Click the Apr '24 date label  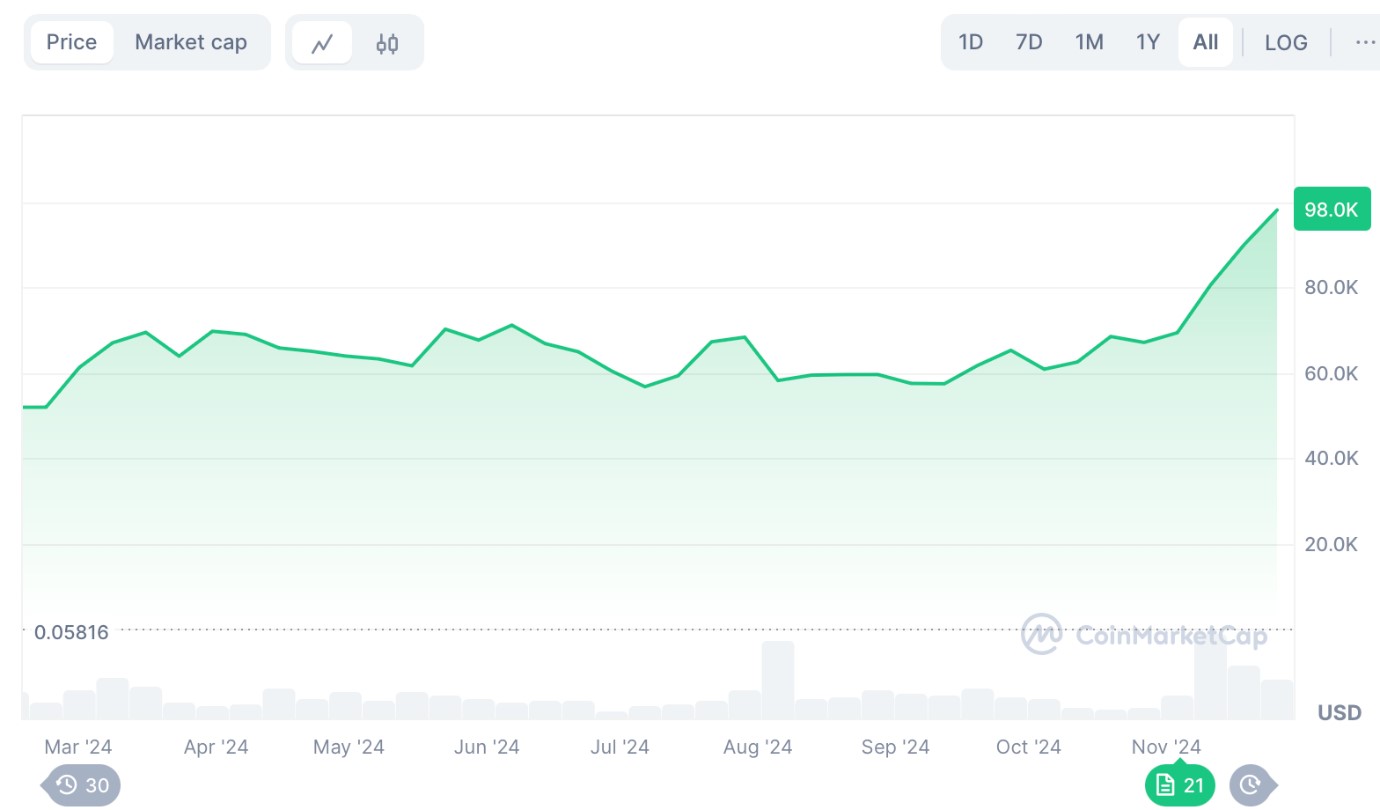coord(216,747)
